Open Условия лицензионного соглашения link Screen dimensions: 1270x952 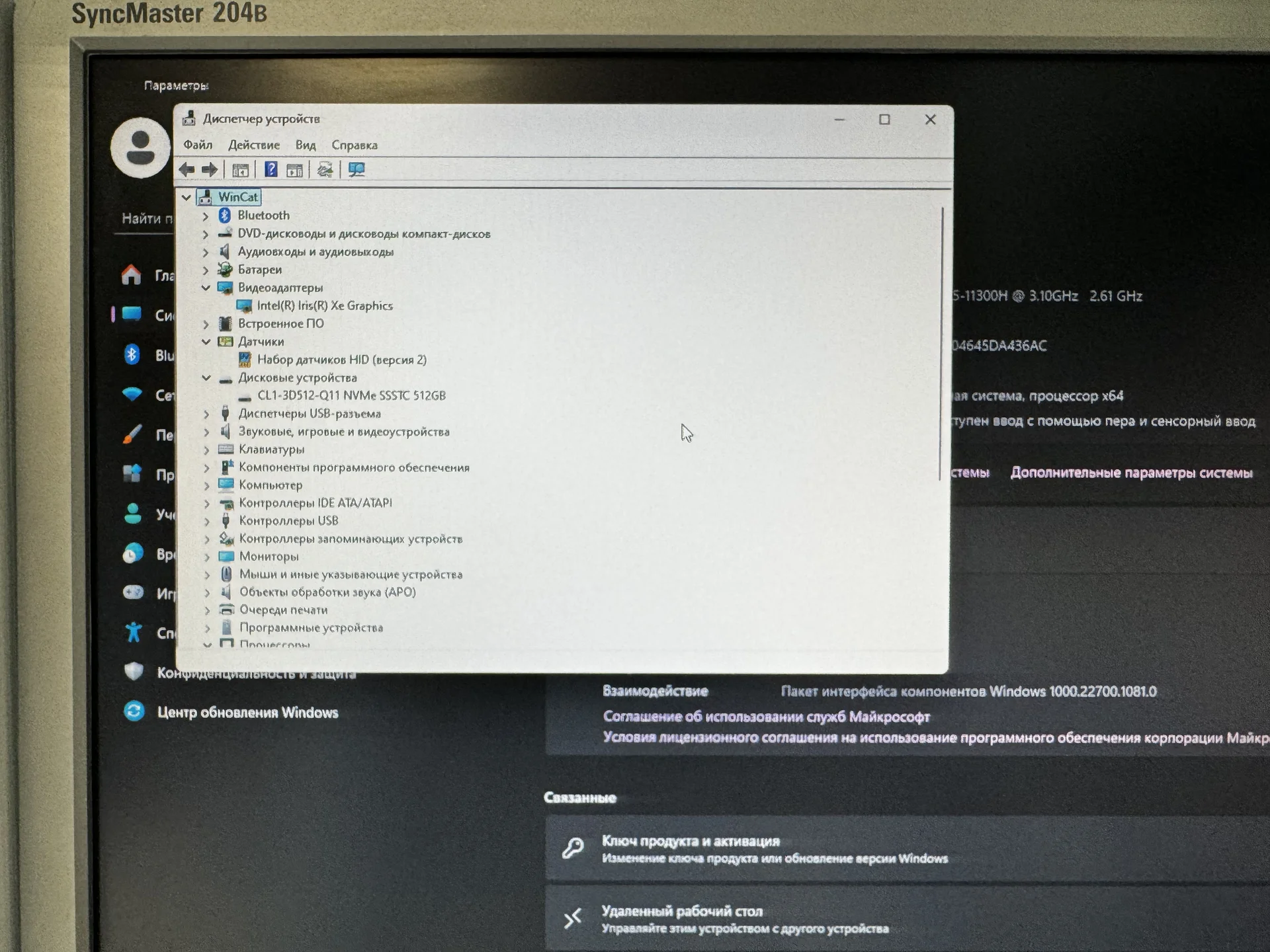[x=936, y=738]
